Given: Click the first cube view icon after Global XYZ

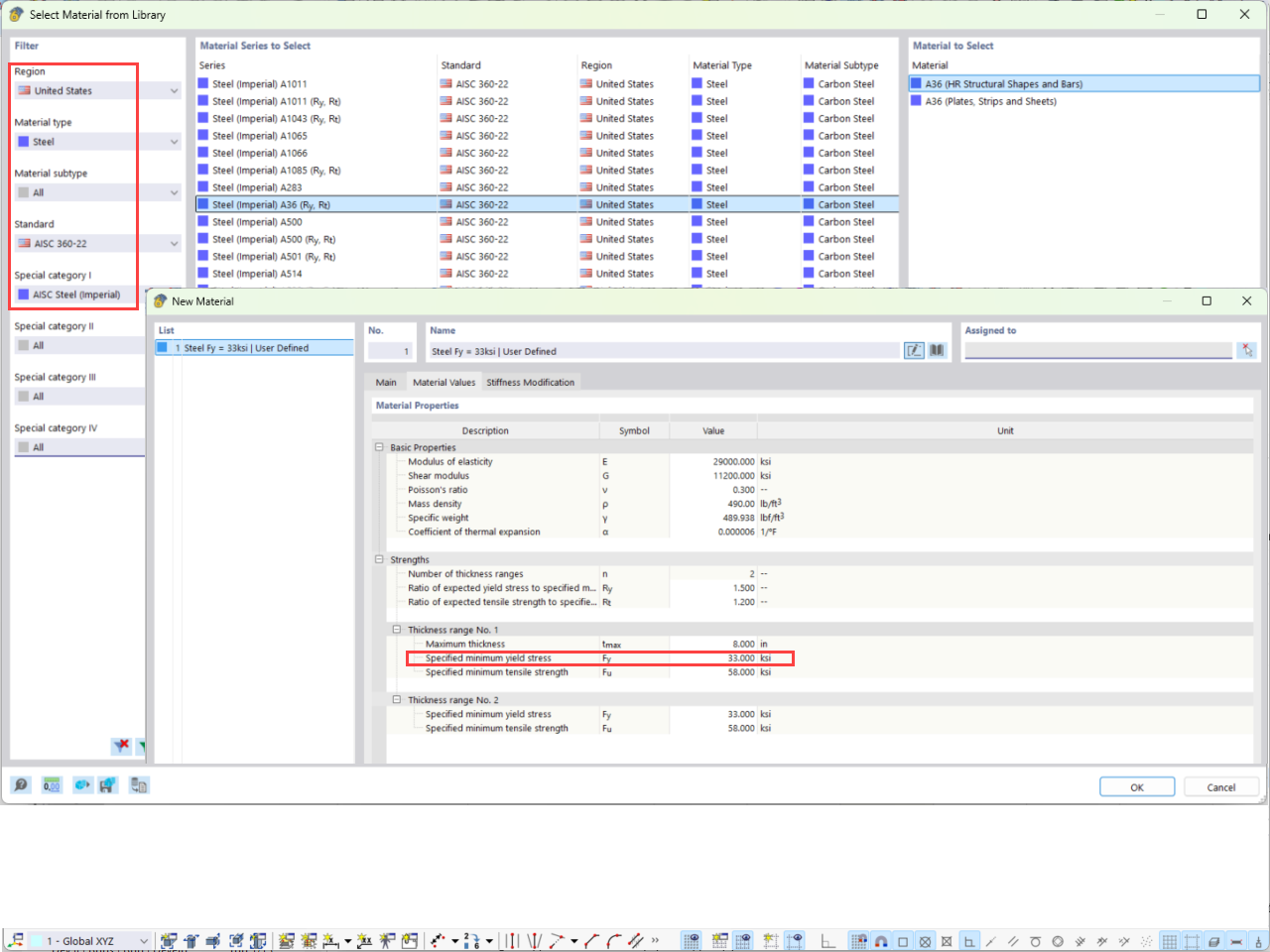Looking at the screenshot, I should coord(169,941).
